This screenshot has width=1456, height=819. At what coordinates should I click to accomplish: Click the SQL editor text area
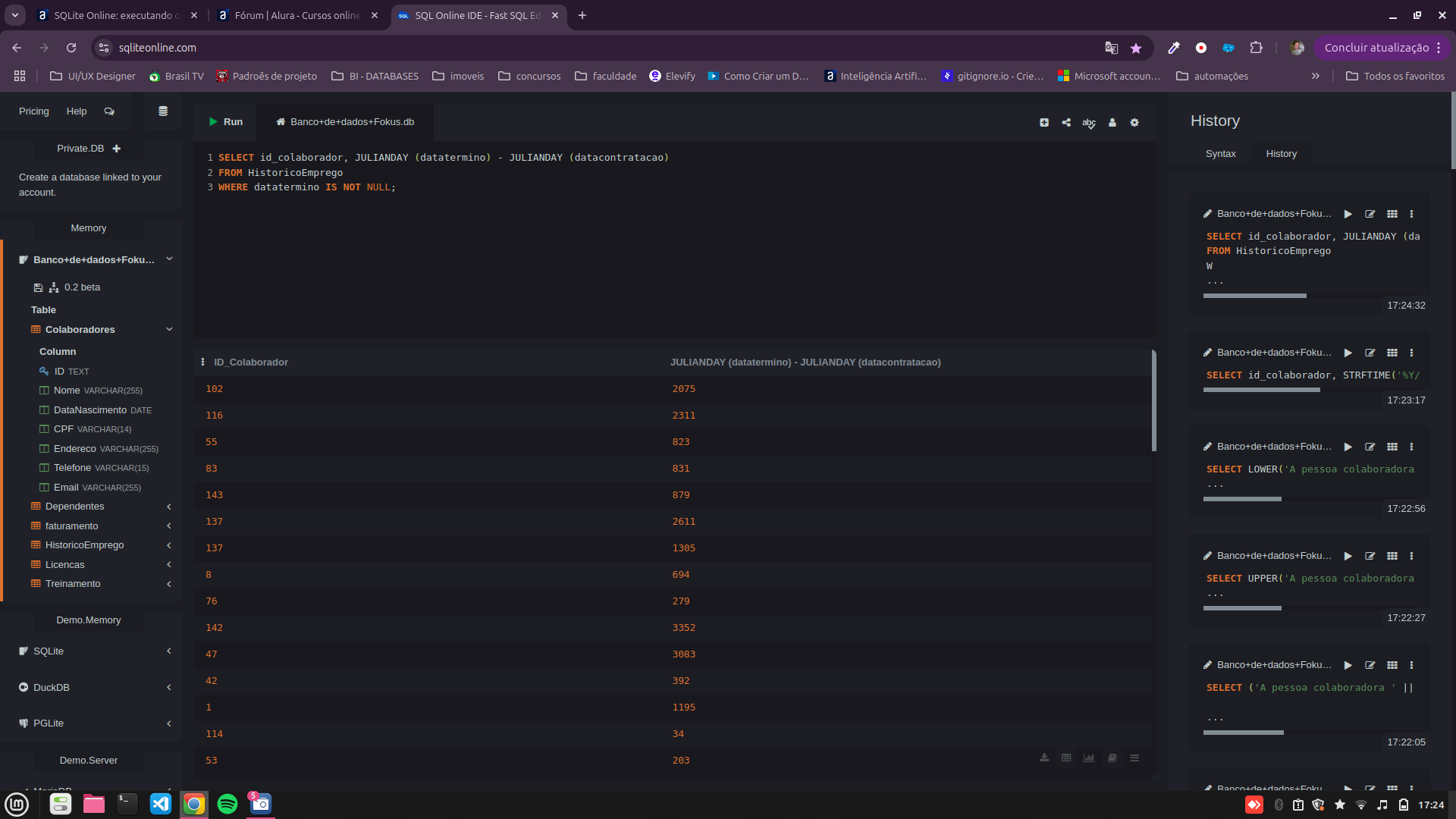pos(675,239)
